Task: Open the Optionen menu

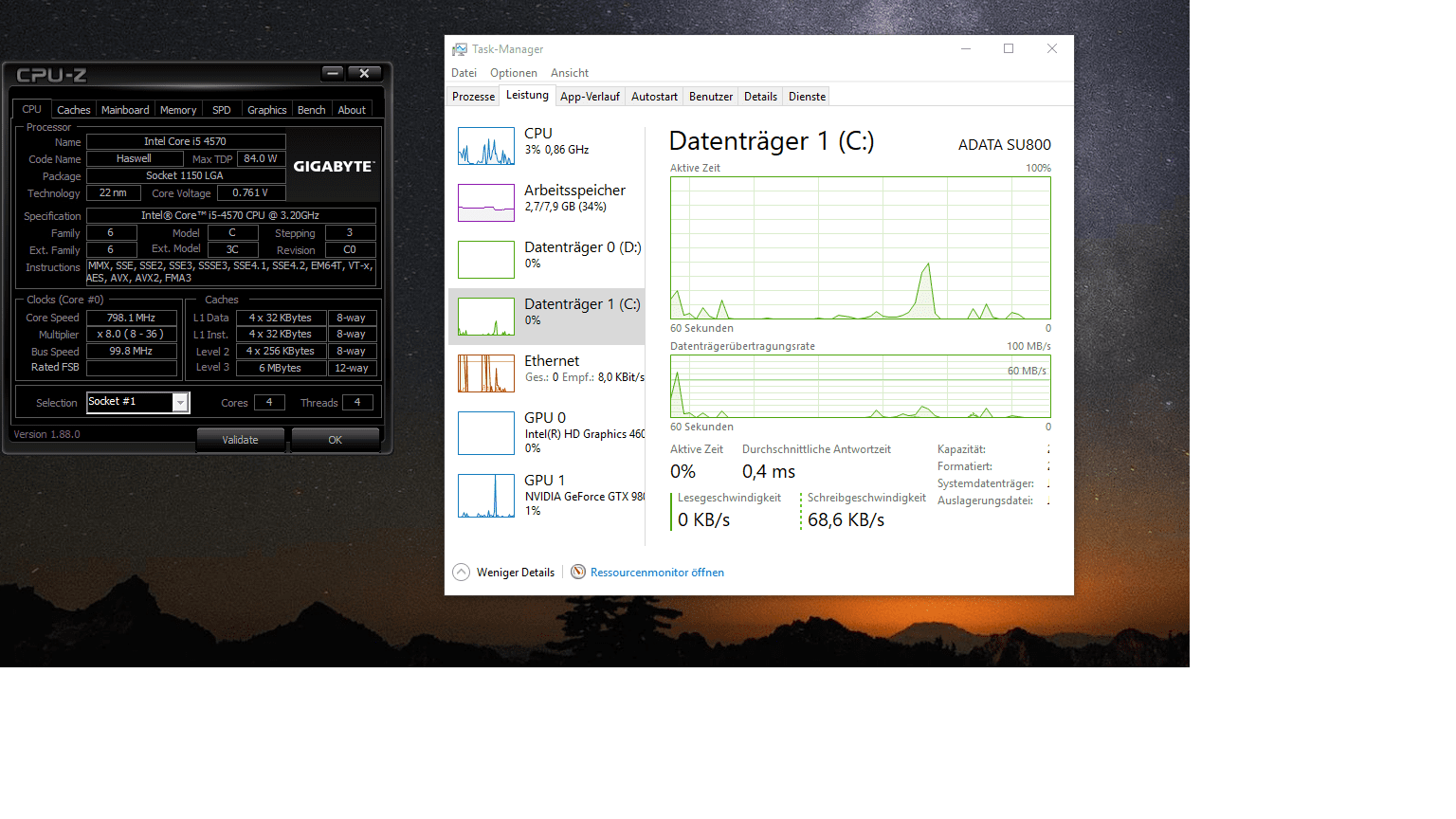Action: pos(514,73)
